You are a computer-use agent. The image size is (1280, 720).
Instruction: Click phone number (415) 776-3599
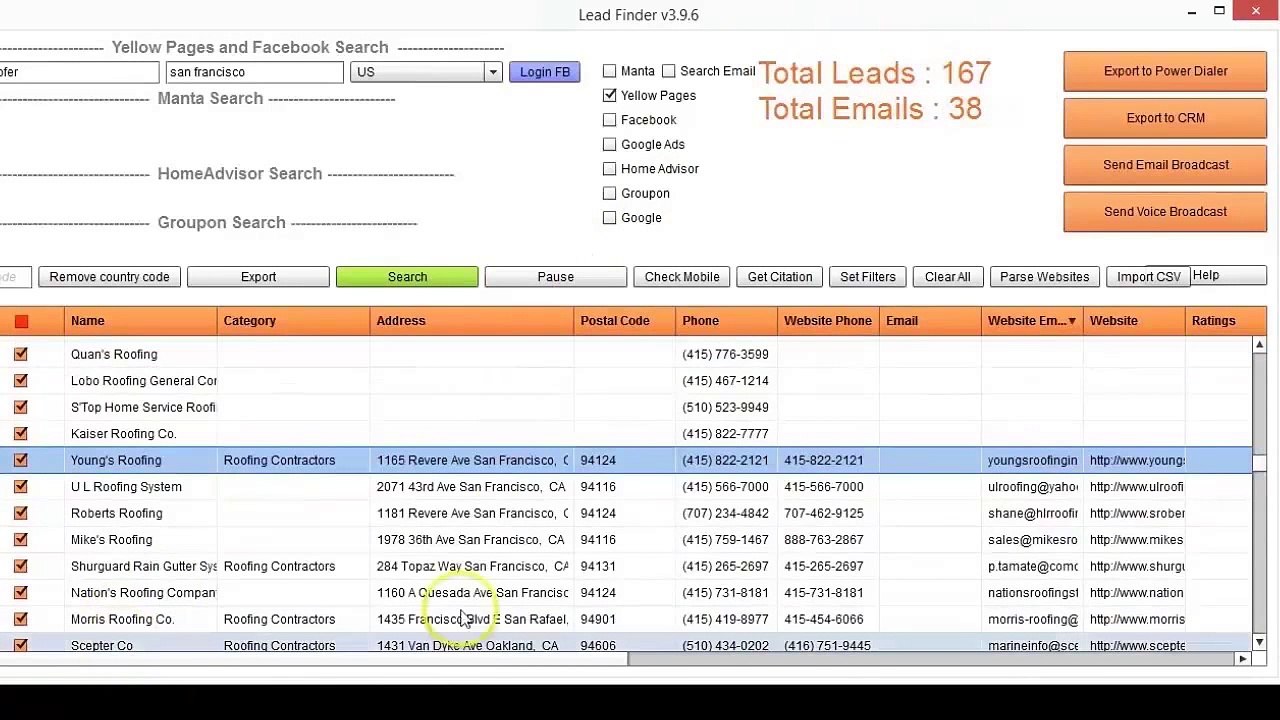pos(725,354)
